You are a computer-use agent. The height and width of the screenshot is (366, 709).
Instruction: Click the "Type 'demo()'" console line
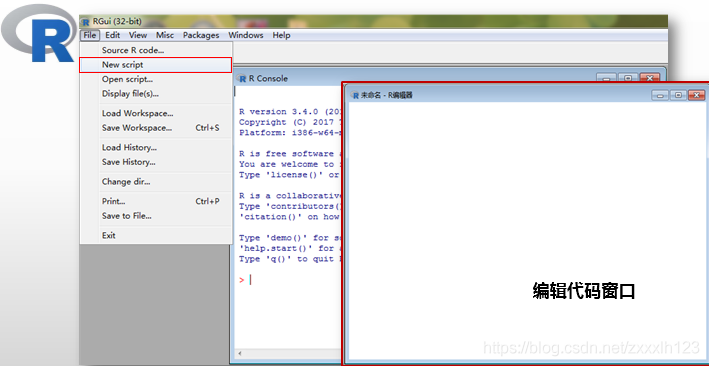(289, 238)
